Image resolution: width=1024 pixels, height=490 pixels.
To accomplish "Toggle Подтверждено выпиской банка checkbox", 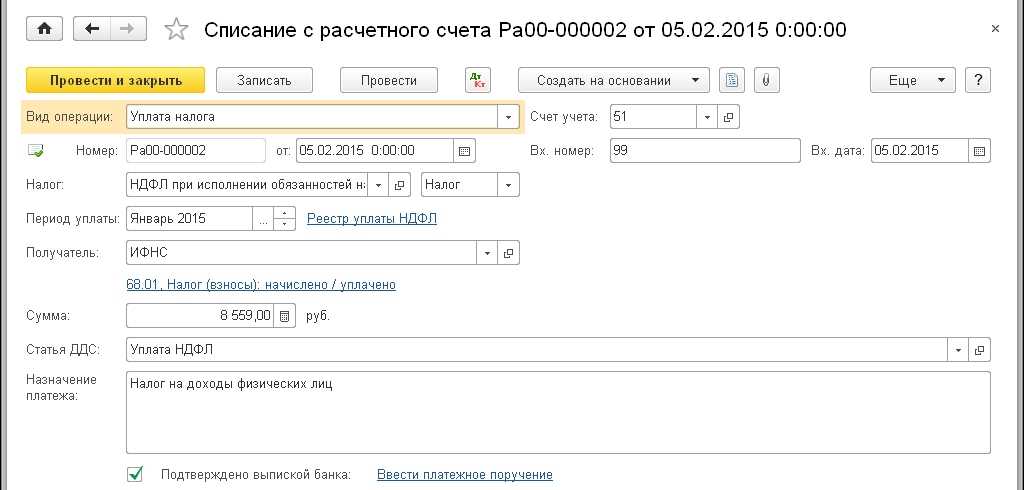I will pos(135,474).
